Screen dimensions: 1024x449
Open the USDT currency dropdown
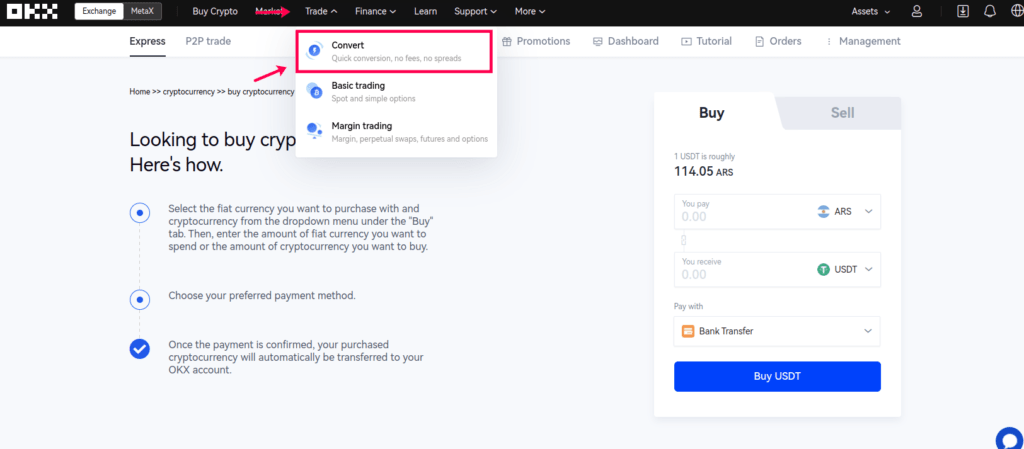(845, 270)
